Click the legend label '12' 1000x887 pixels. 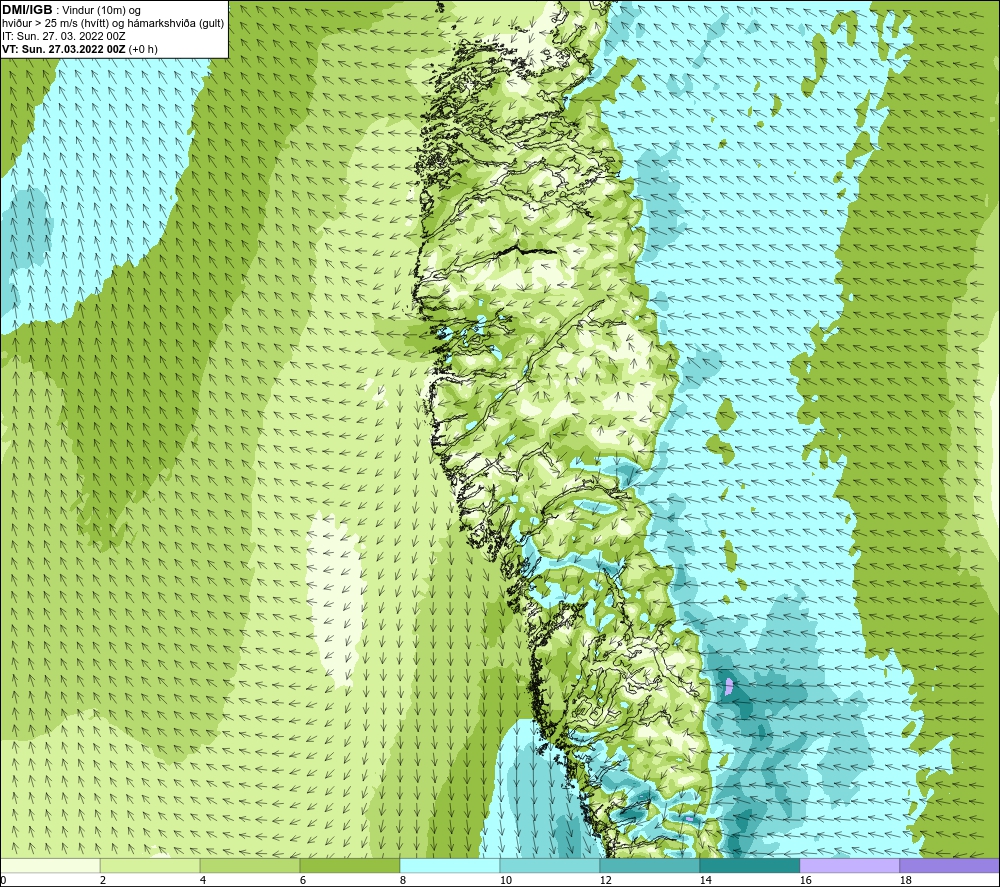tap(605, 880)
